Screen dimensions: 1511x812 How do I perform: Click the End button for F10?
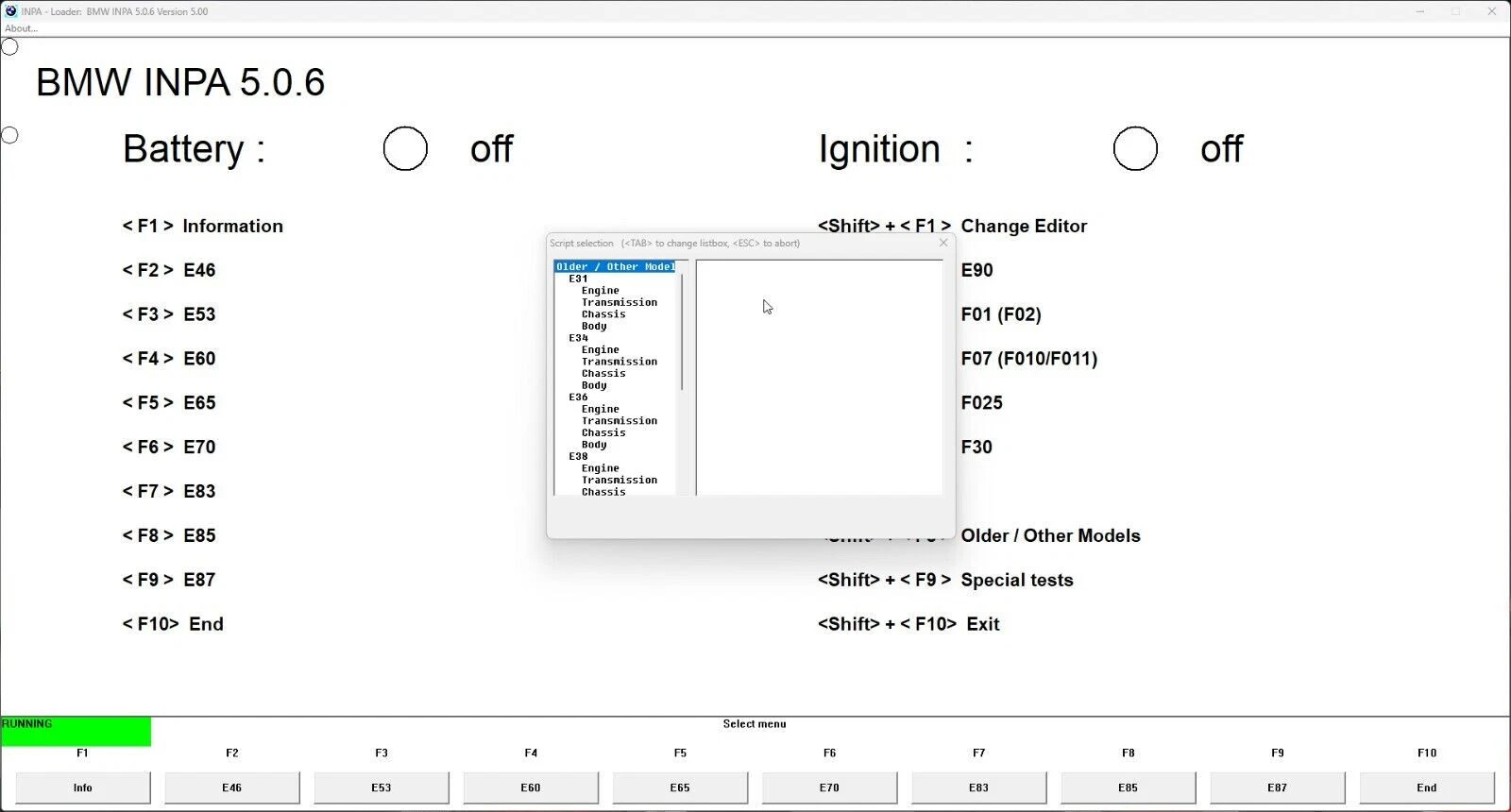click(x=1427, y=787)
